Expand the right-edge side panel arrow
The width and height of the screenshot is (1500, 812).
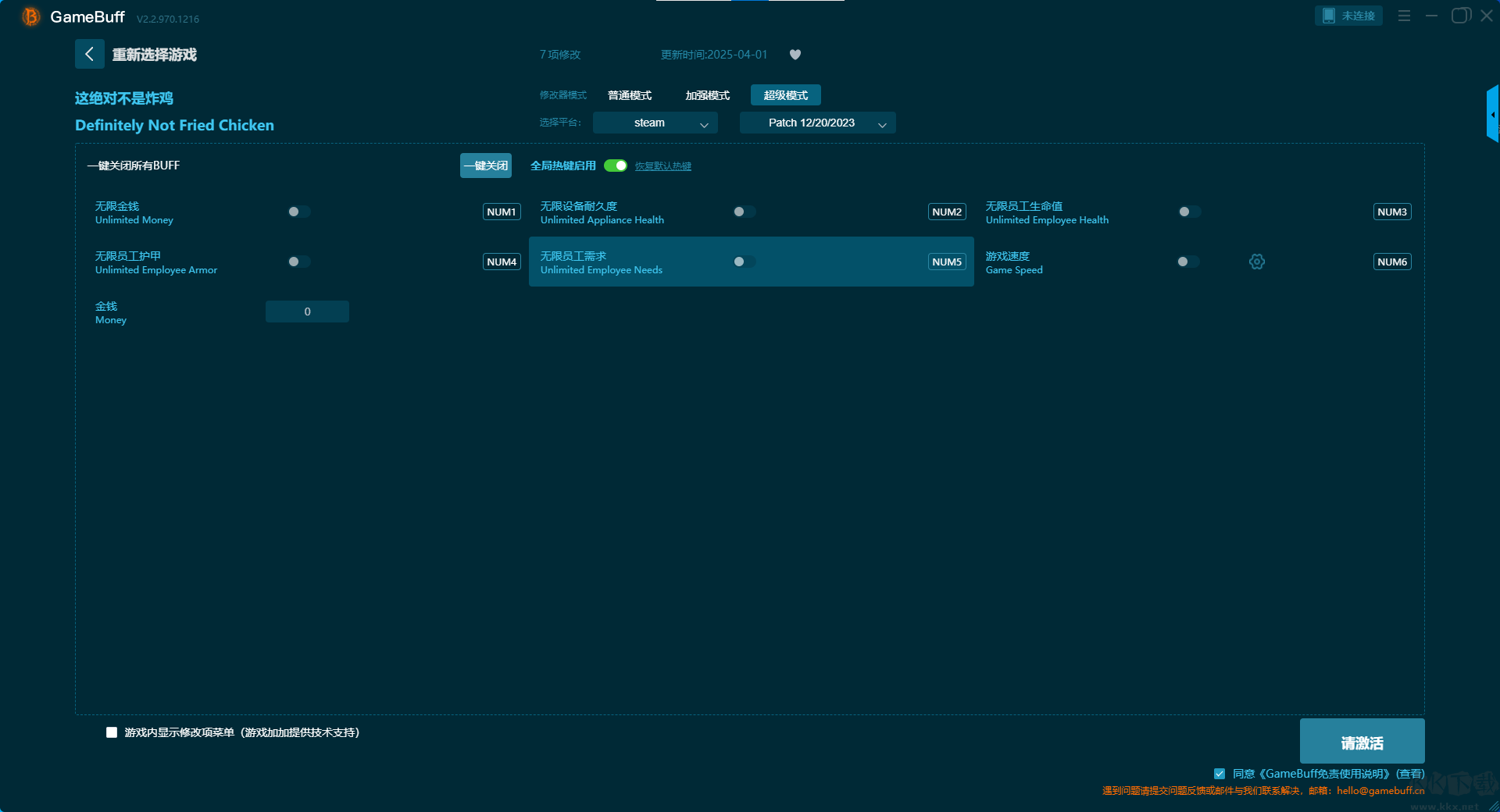[x=1492, y=114]
